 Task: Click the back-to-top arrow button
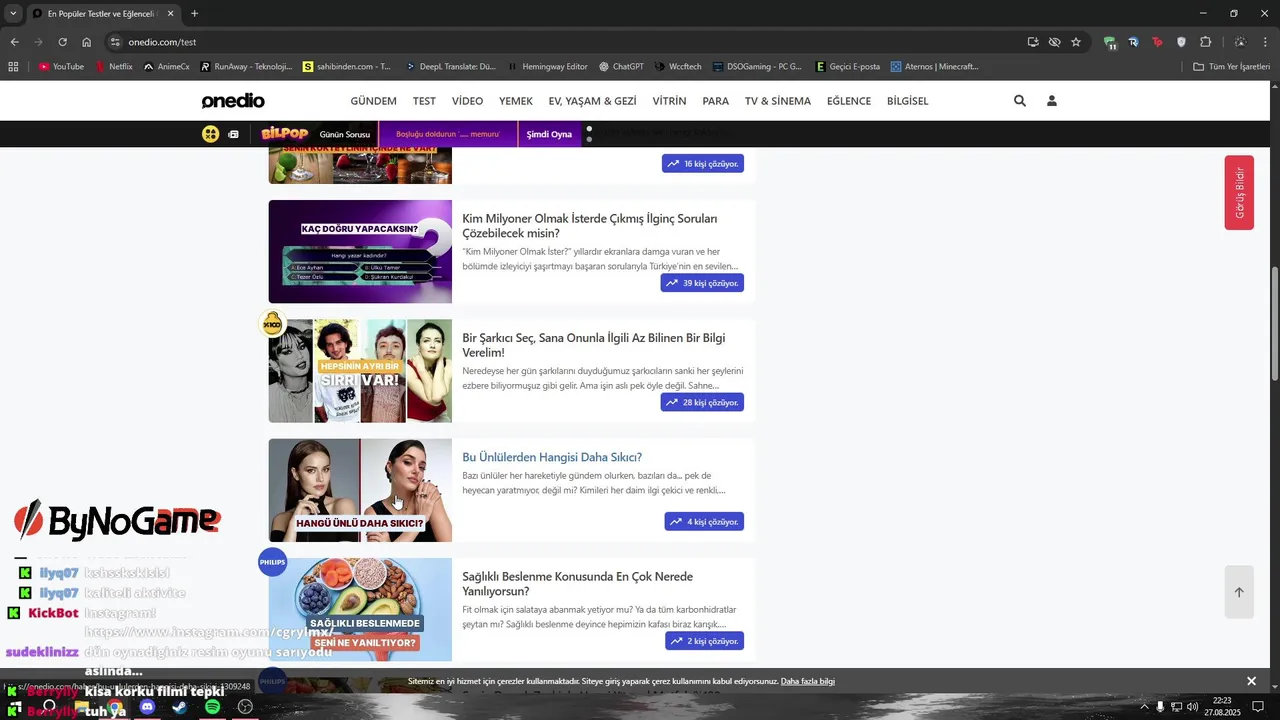click(1239, 592)
